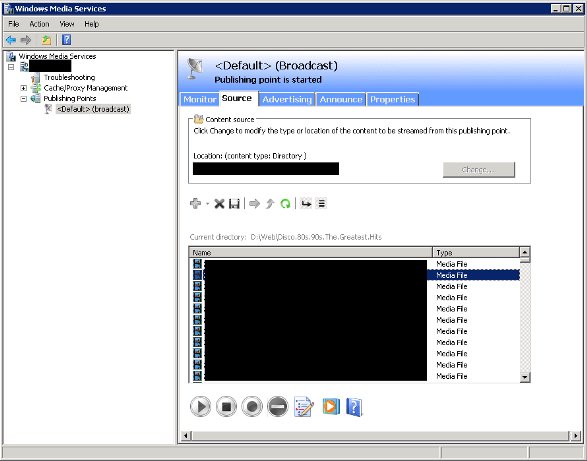The width and height of the screenshot is (587, 461).
Task: Click the redacted Location path field
Action: click(266, 169)
